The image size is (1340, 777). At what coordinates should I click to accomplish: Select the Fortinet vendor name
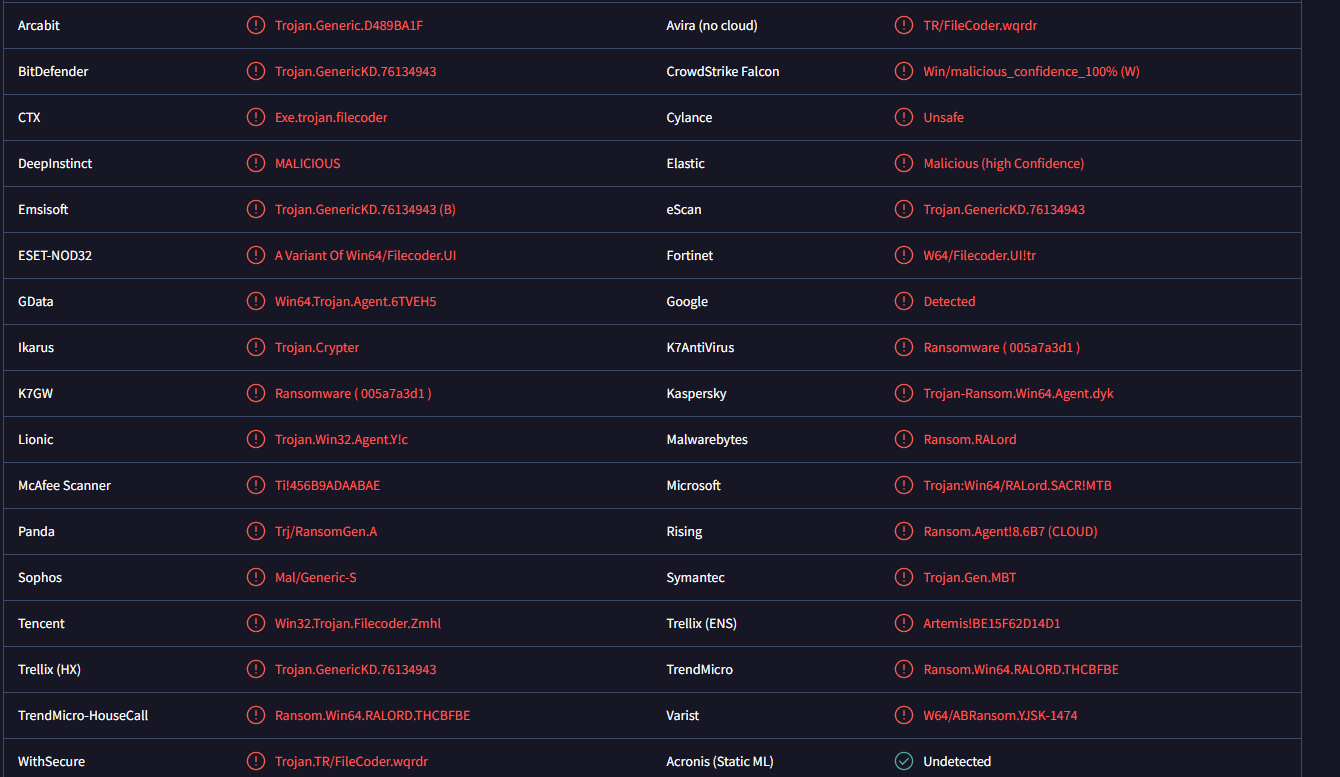tap(690, 255)
